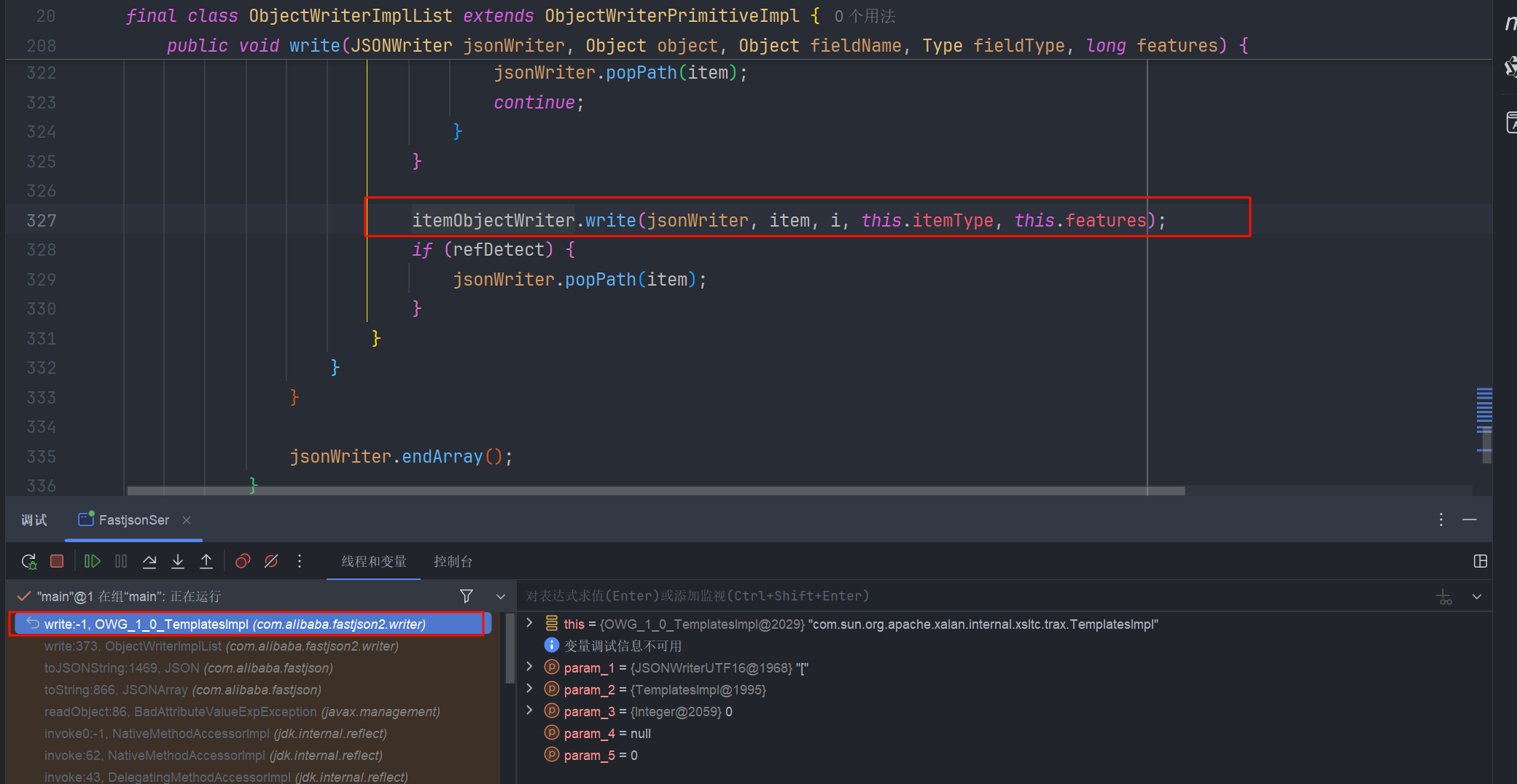Pause the program
The height and width of the screenshot is (784, 1517).
[121, 561]
